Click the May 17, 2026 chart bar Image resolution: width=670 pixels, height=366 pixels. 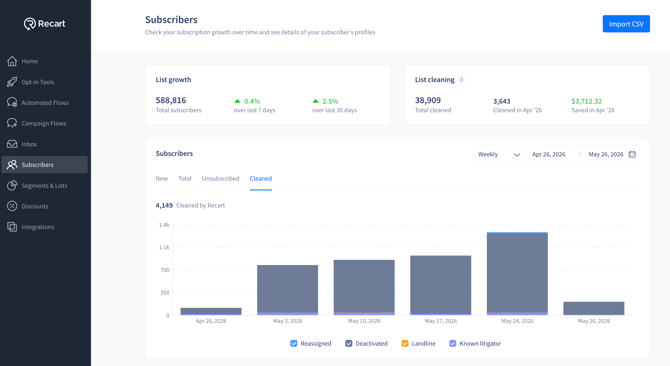(x=441, y=285)
